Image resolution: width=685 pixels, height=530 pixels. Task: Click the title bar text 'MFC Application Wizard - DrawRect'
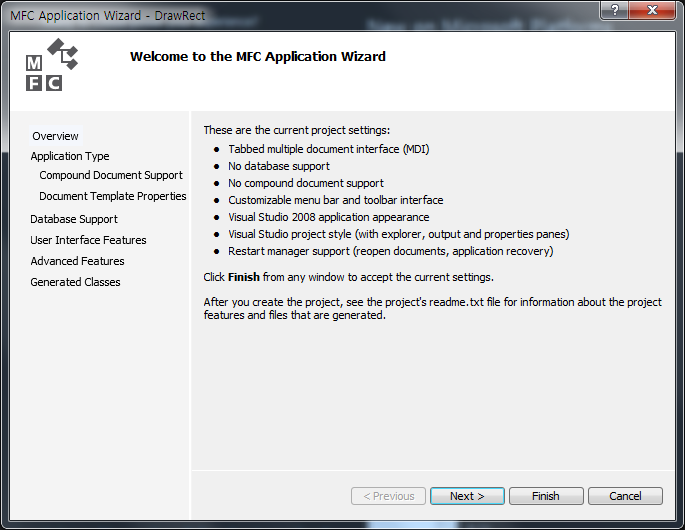coord(107,16)
